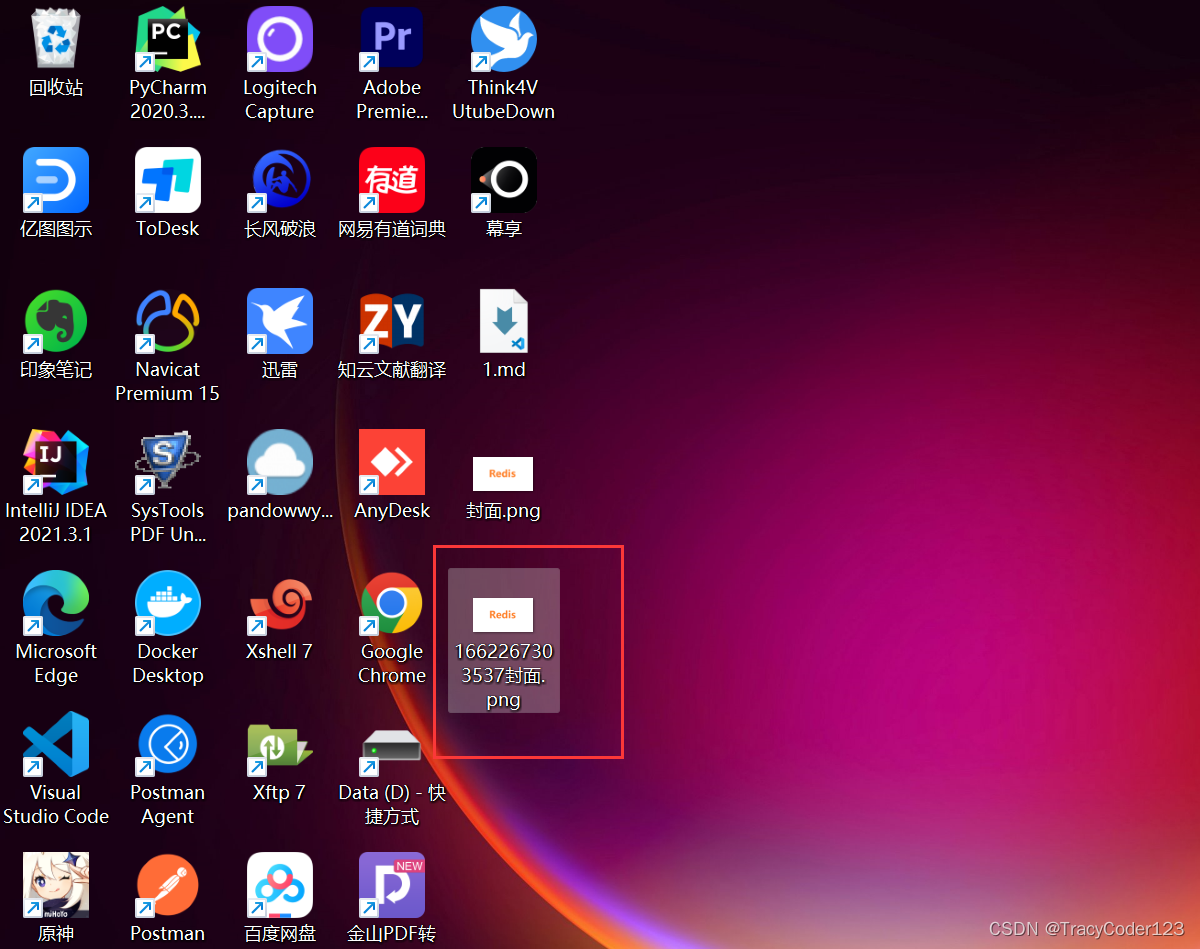Click the Logitech Capture shortcut
Viewport: 1200px width, 949px height.
tap(280, 40)
